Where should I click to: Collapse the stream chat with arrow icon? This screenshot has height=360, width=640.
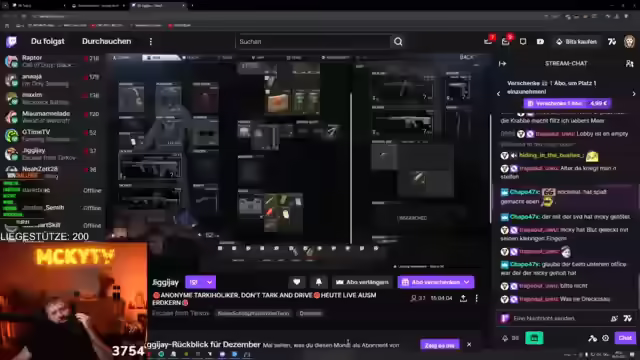[x=502, y=64]
